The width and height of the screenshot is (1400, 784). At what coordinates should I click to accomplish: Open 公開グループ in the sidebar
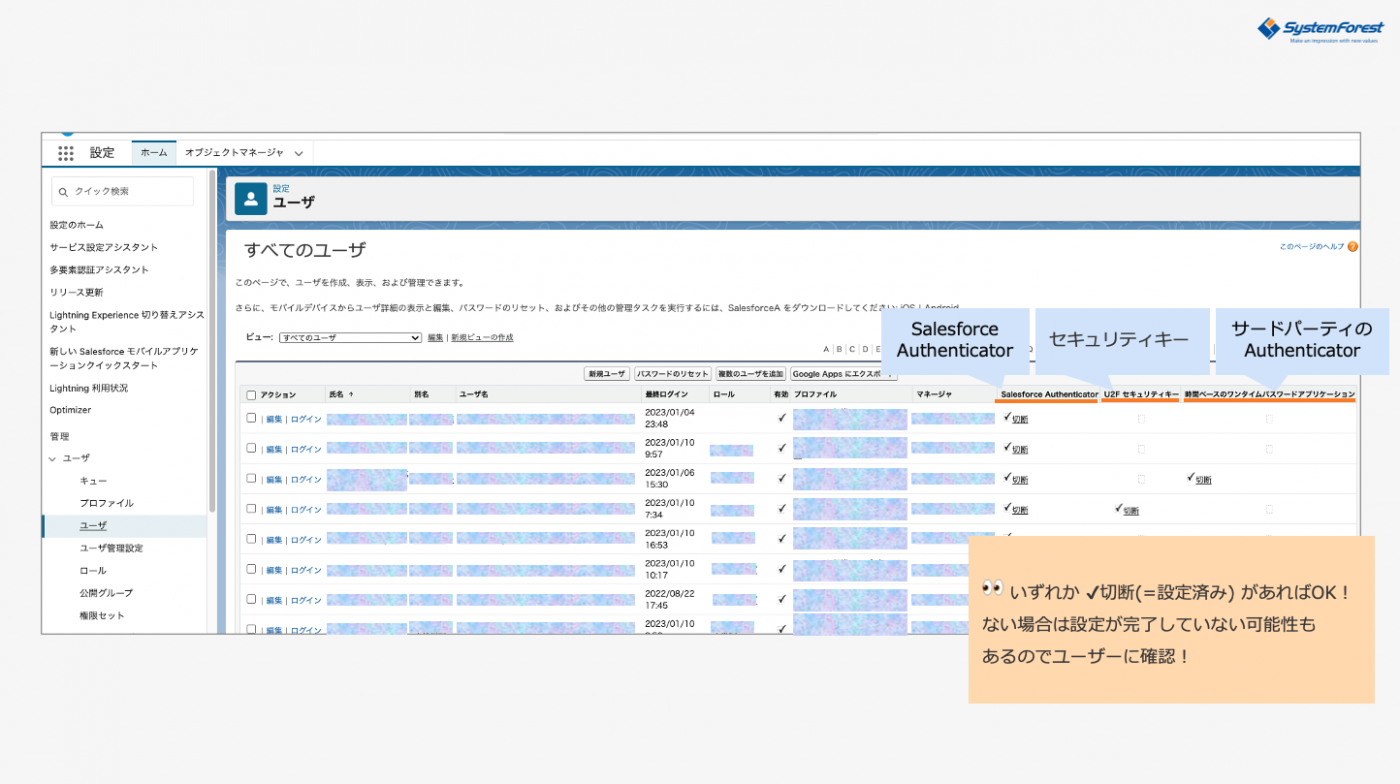(x=106, y=593)
